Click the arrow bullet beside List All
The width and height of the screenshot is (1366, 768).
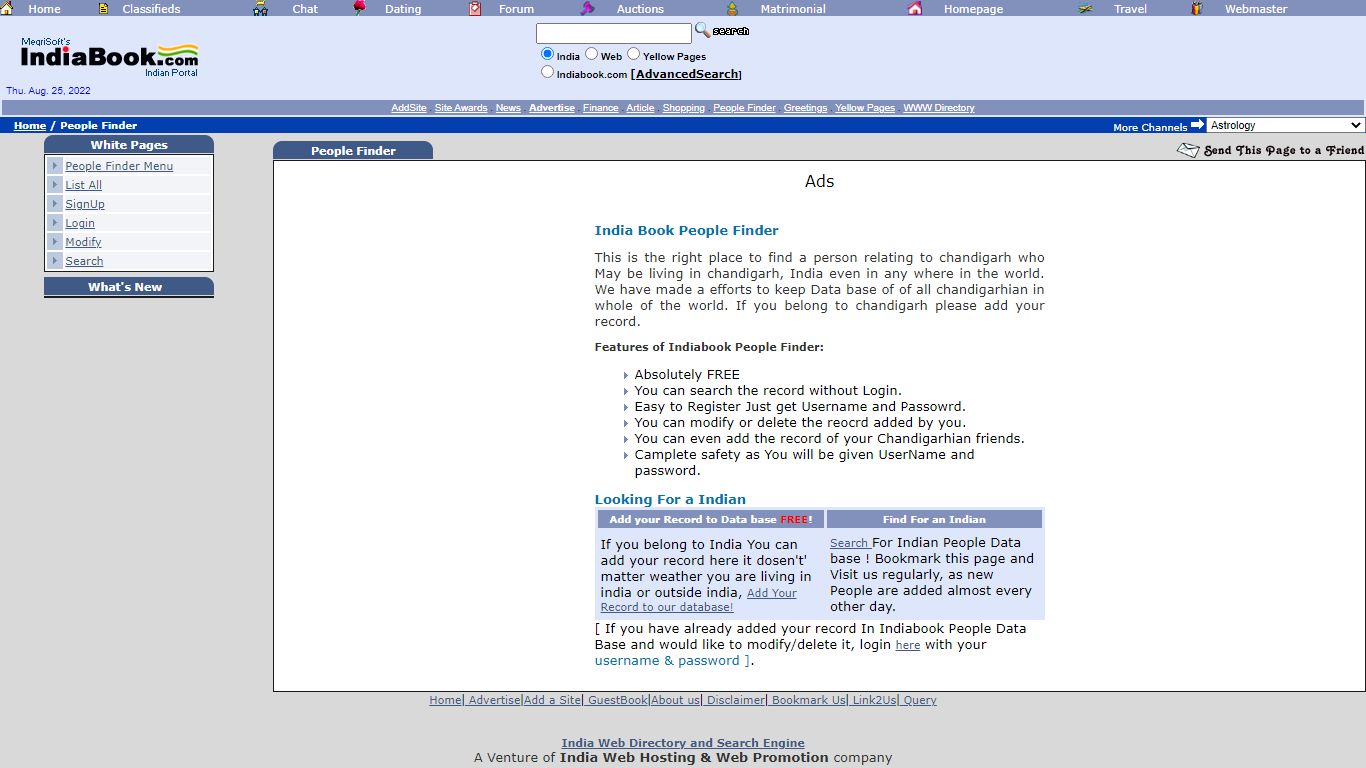pyautogui.click(x=55, y=185)
